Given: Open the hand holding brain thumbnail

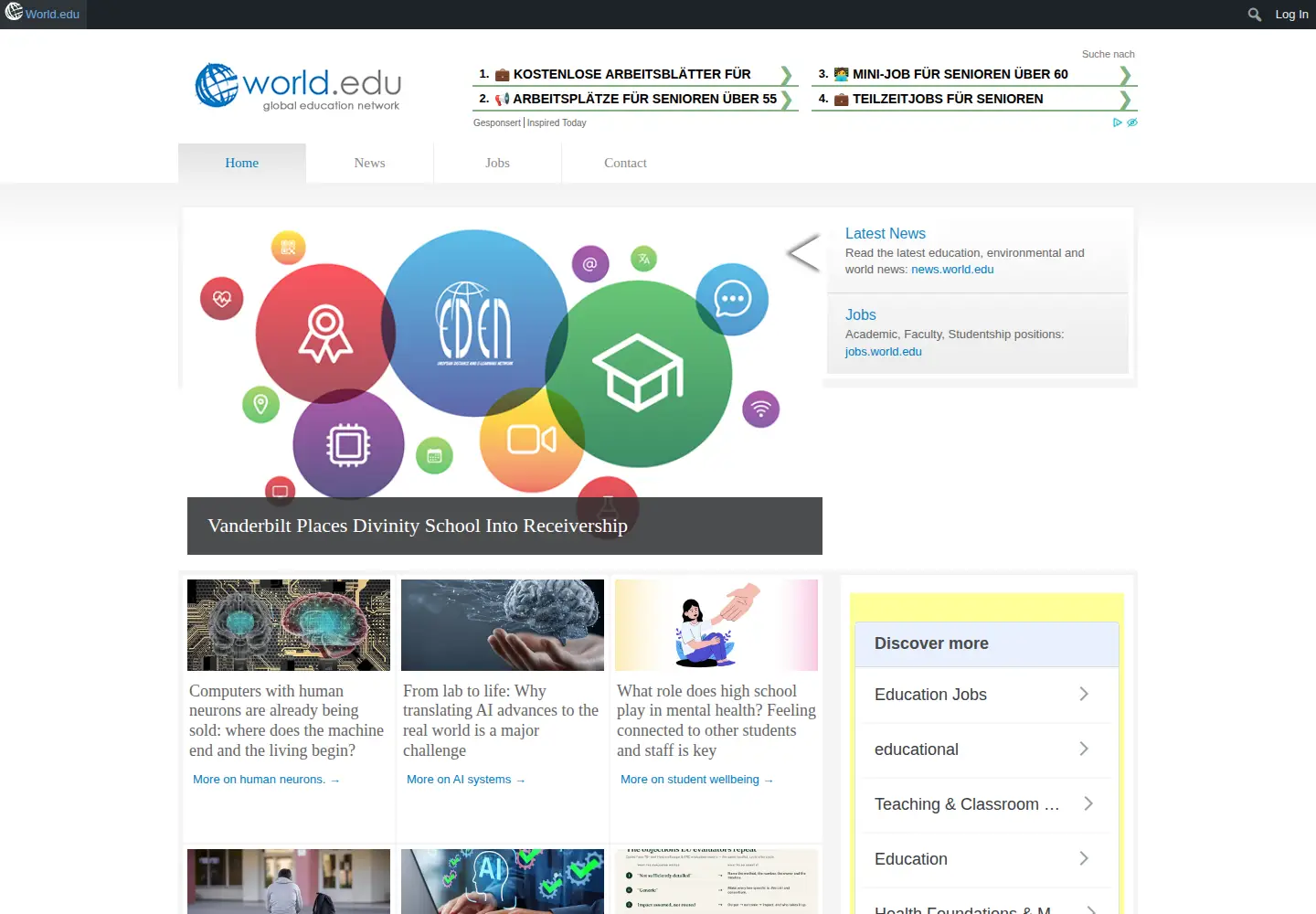Looking at the screenshot, I should pos(503,625).
